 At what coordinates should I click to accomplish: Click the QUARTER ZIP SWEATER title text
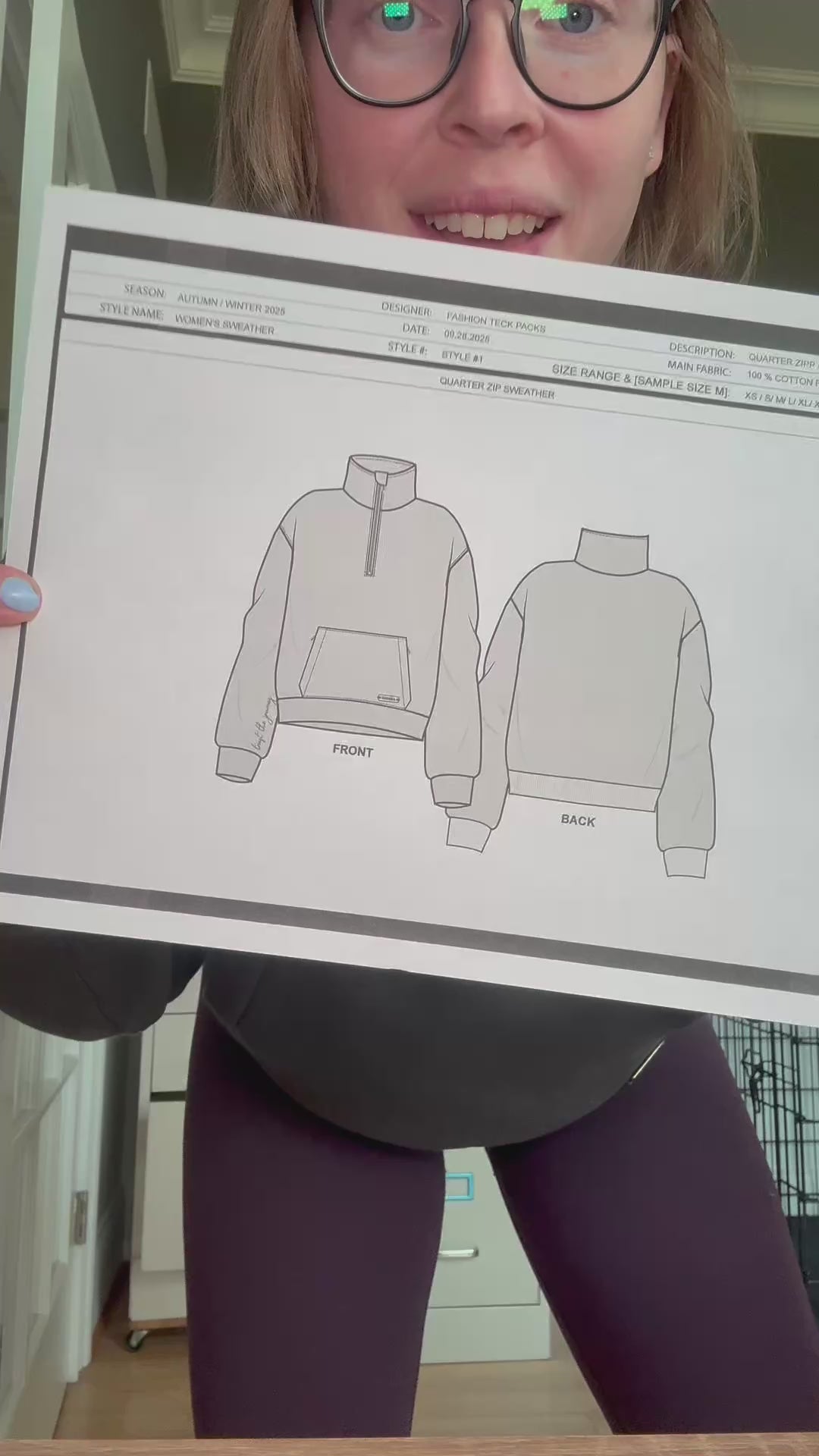pos(497,389)
